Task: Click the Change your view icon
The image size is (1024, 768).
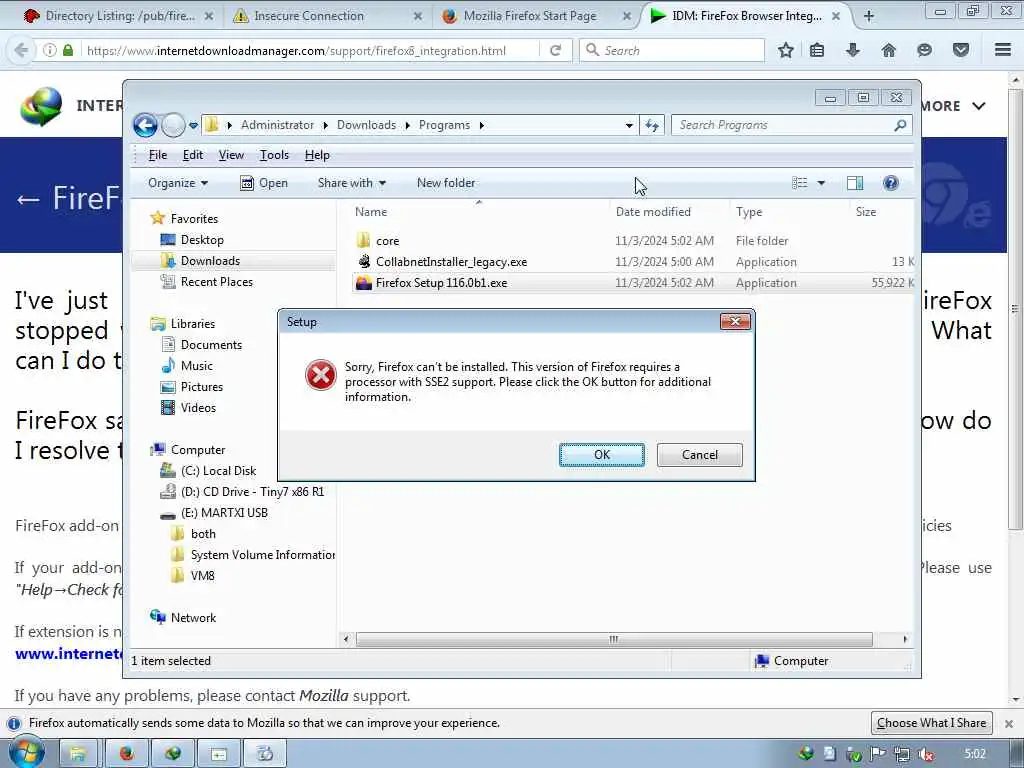Action: [800, 183]
